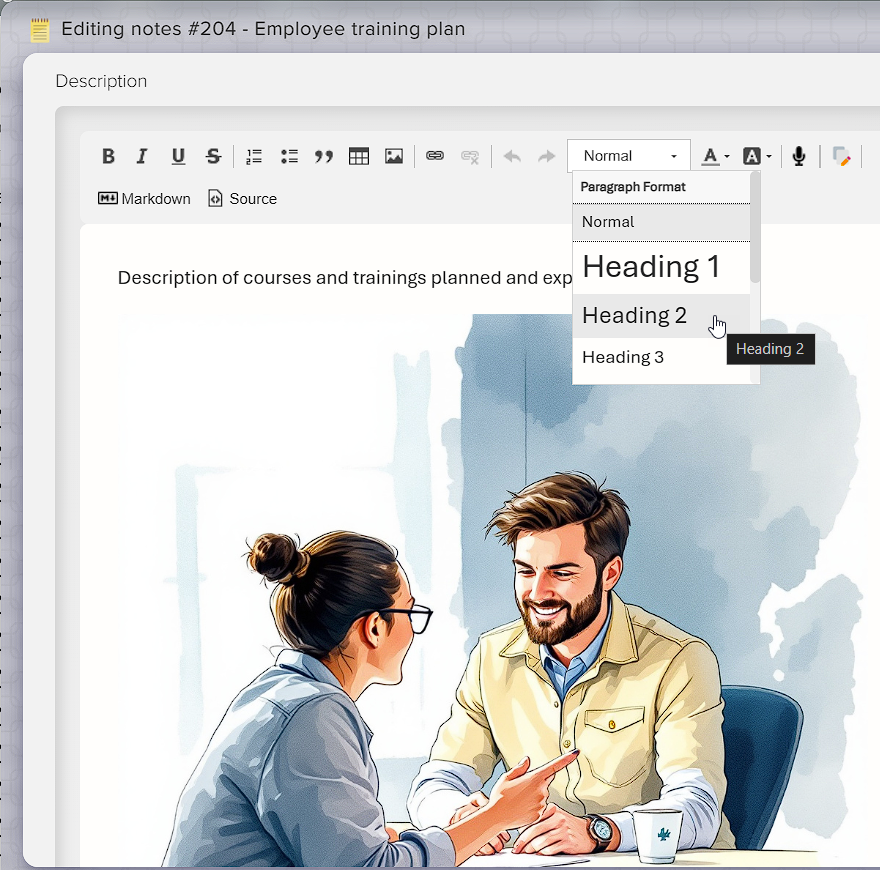Open the text color picker
The height and width of the screenshot is (870, 880).
[716, 156]
